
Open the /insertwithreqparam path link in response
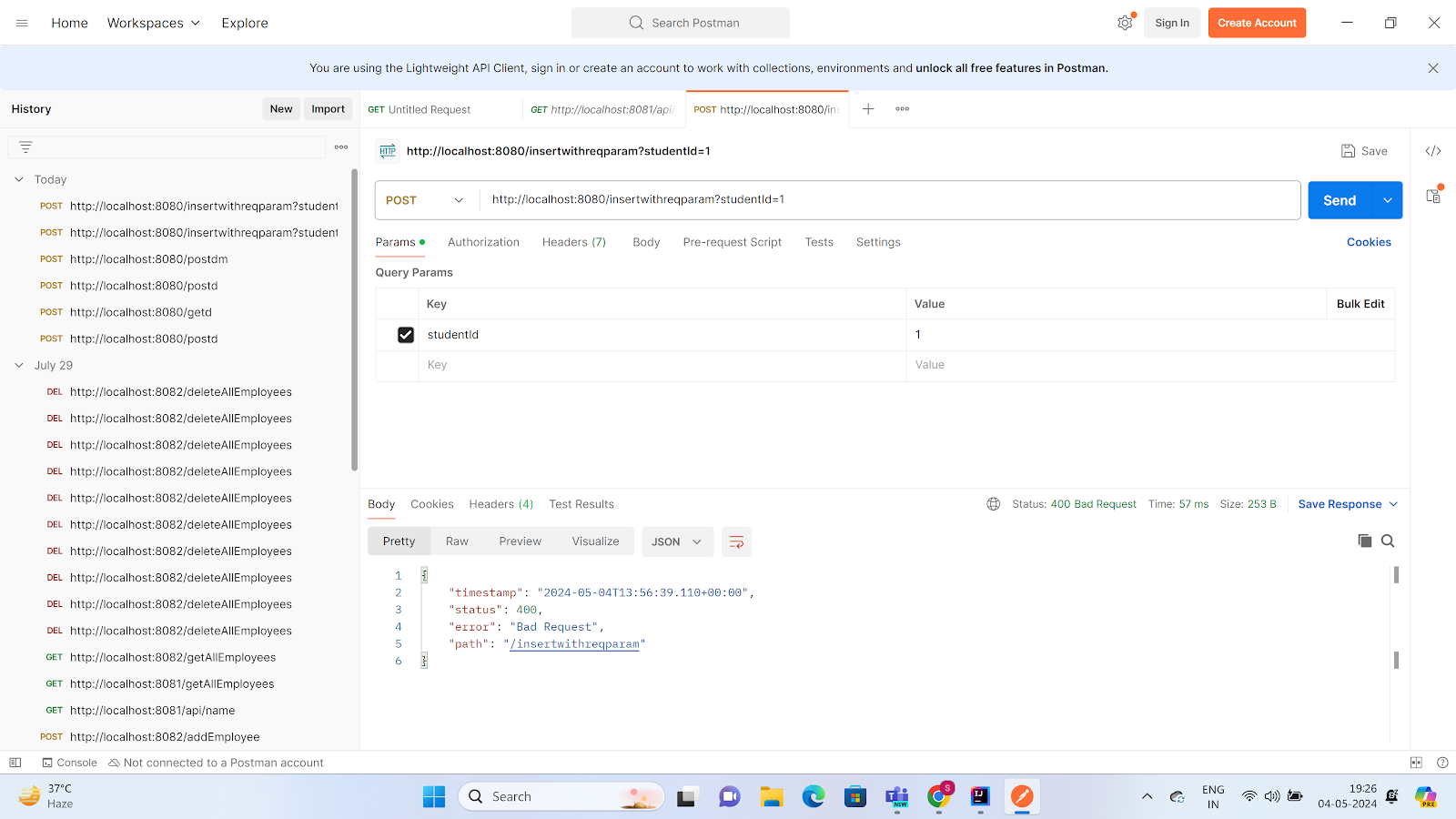point(574,644)
